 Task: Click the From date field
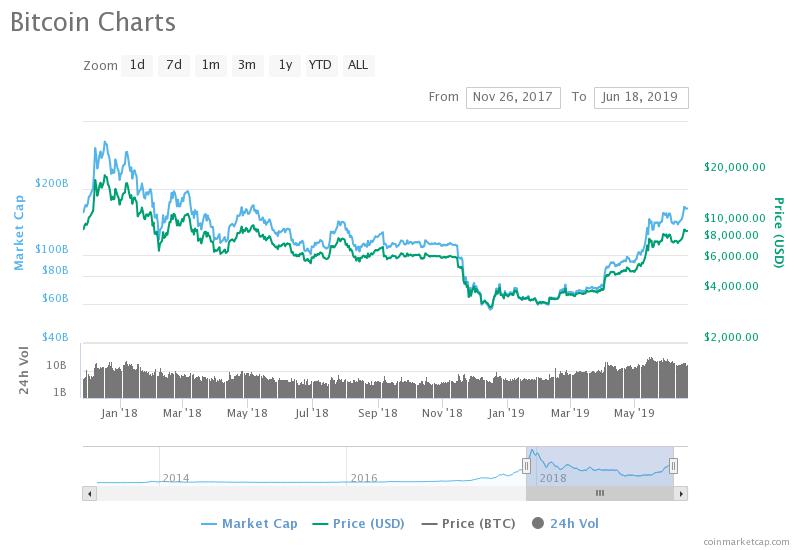pos(513,97)
